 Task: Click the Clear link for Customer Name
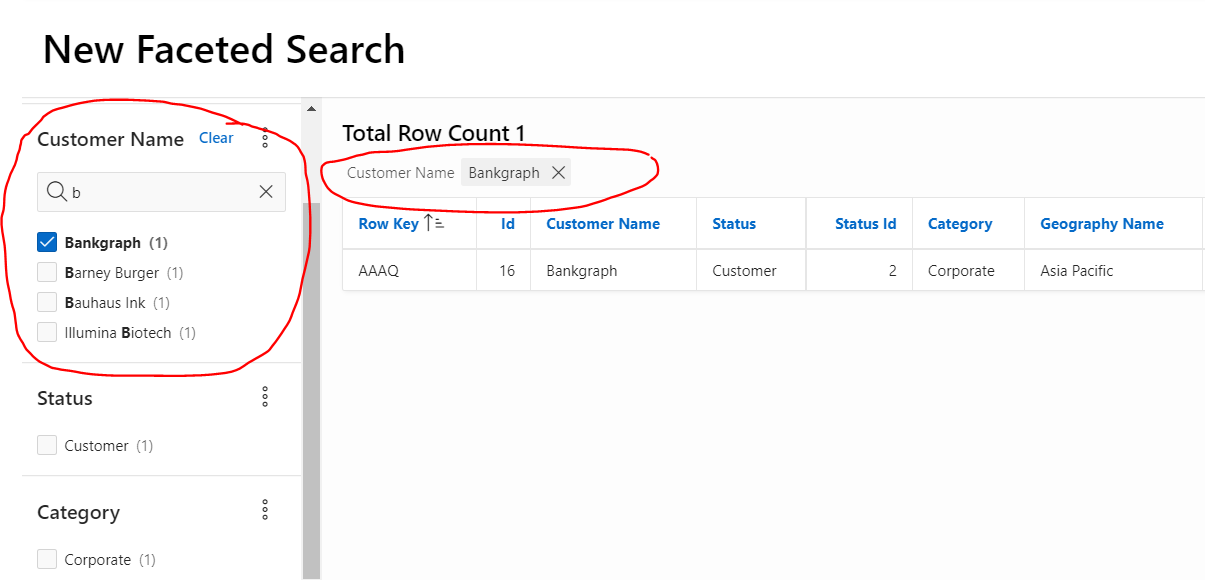216,138
